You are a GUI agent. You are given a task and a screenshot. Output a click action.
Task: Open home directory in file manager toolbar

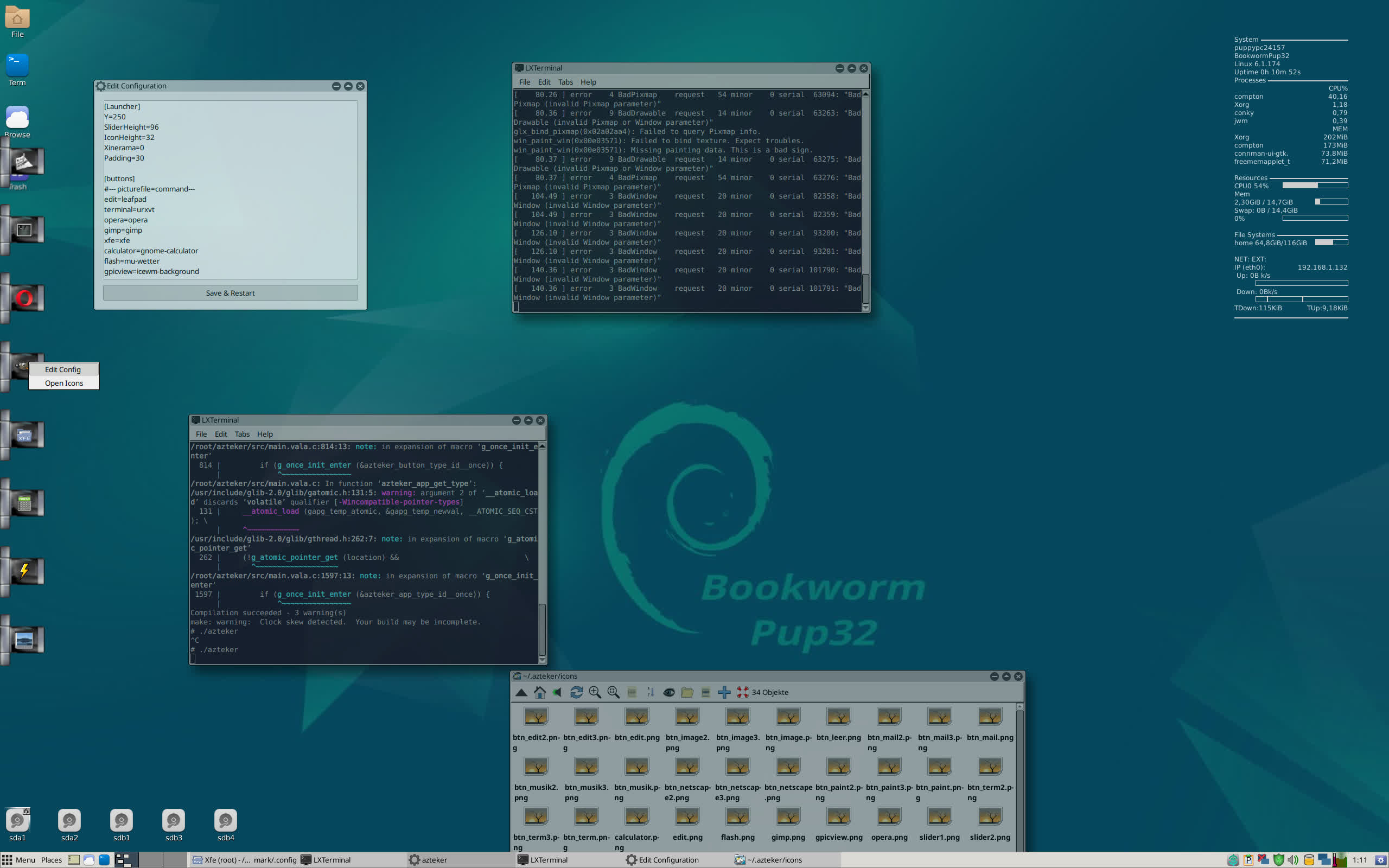tap(539, 692)
